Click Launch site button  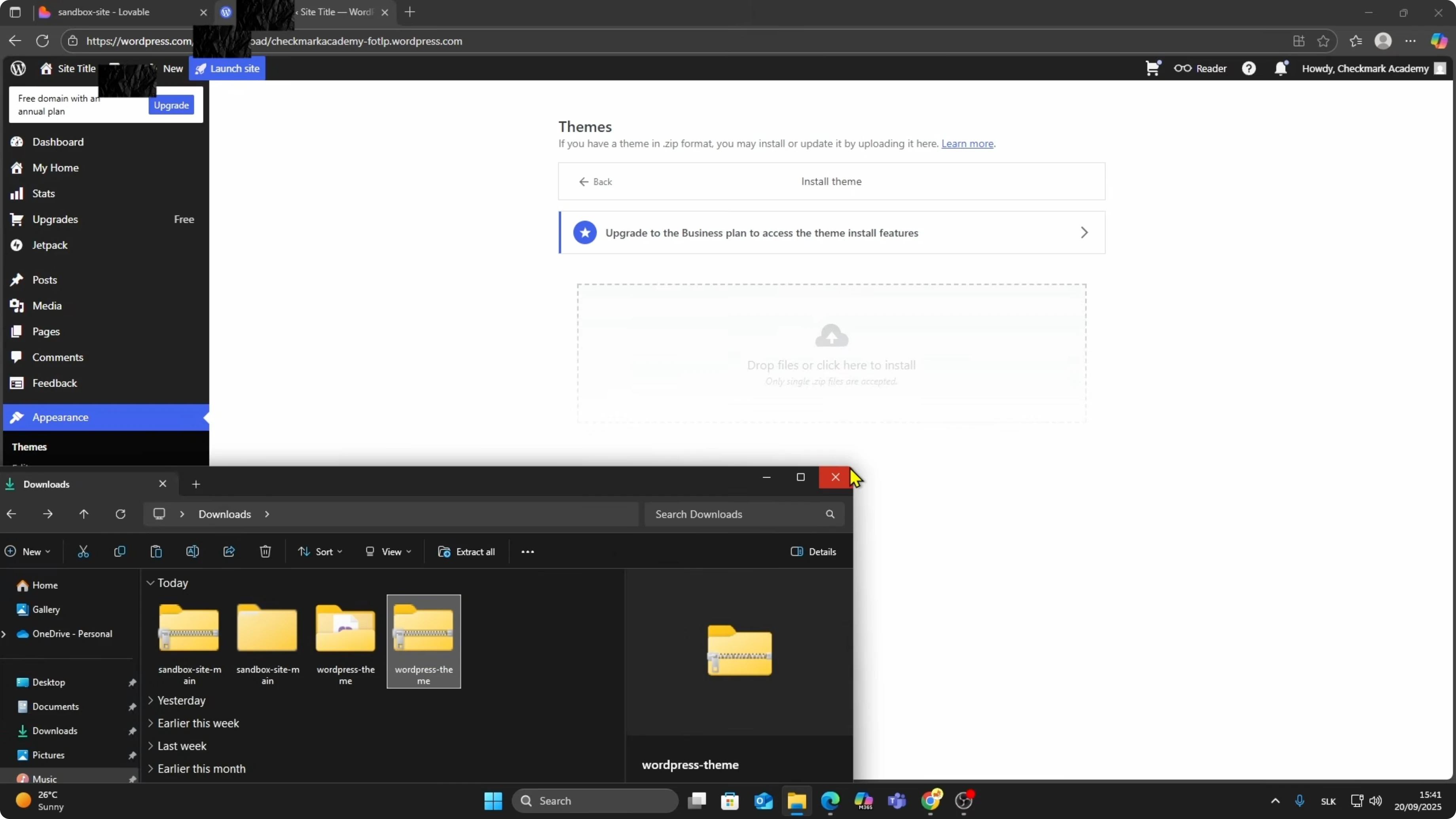(227, 68)
